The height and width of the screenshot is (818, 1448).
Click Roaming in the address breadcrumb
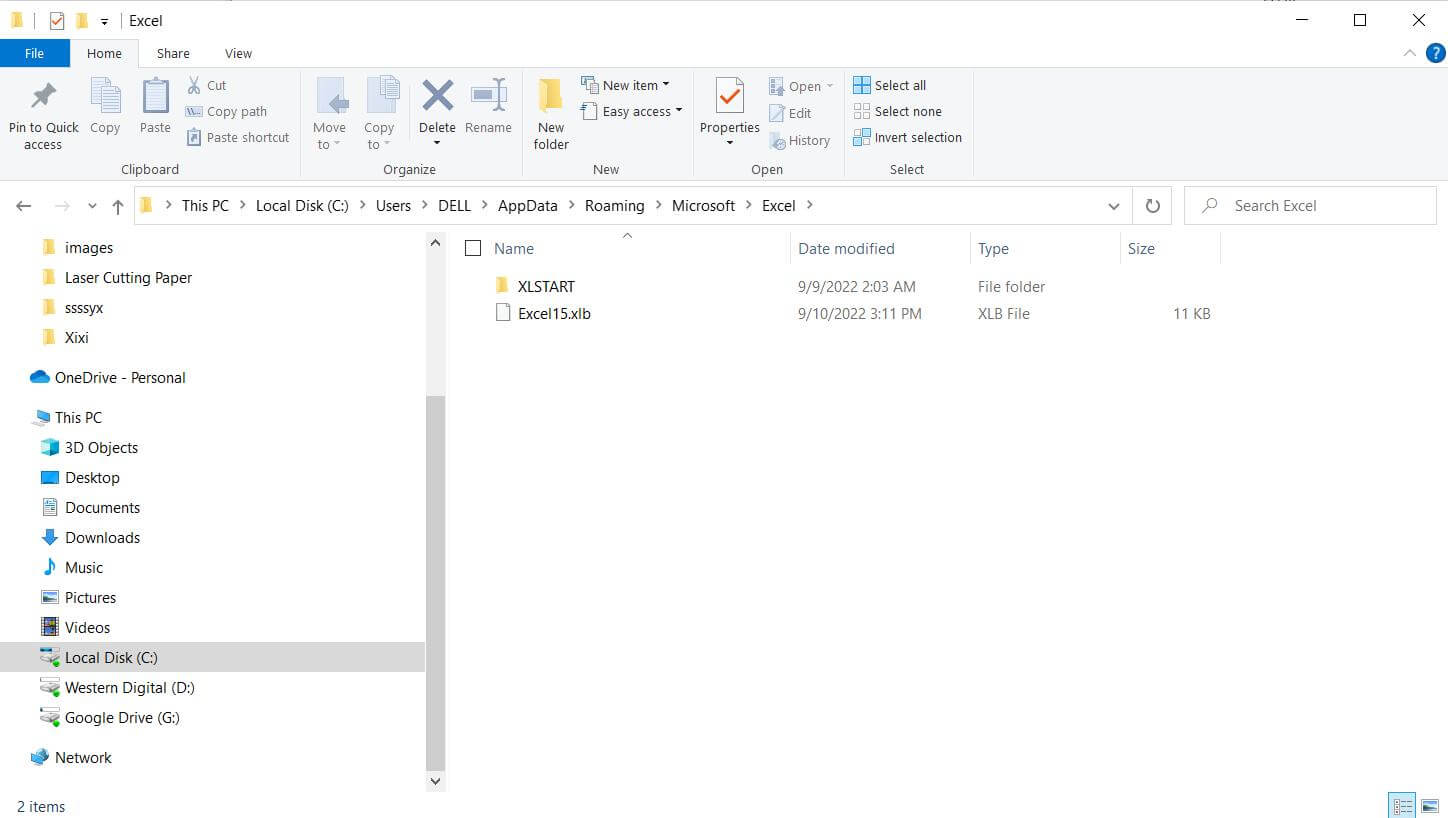pos(614,206)
